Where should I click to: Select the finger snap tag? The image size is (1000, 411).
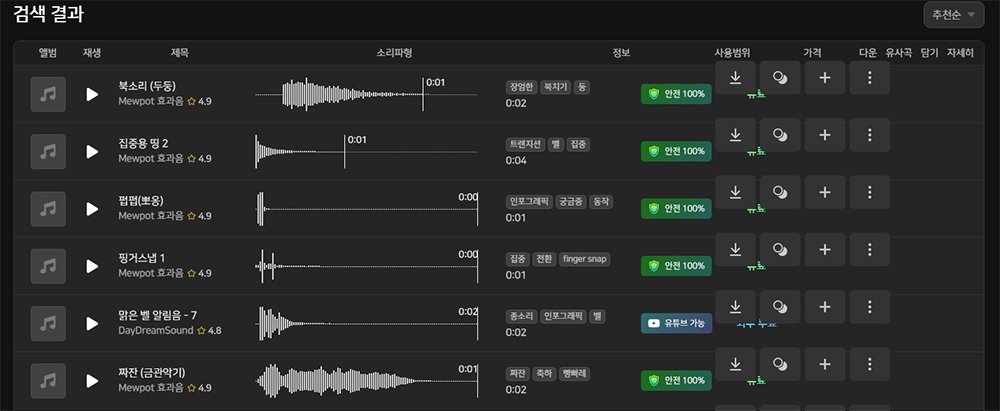(585, 260)
